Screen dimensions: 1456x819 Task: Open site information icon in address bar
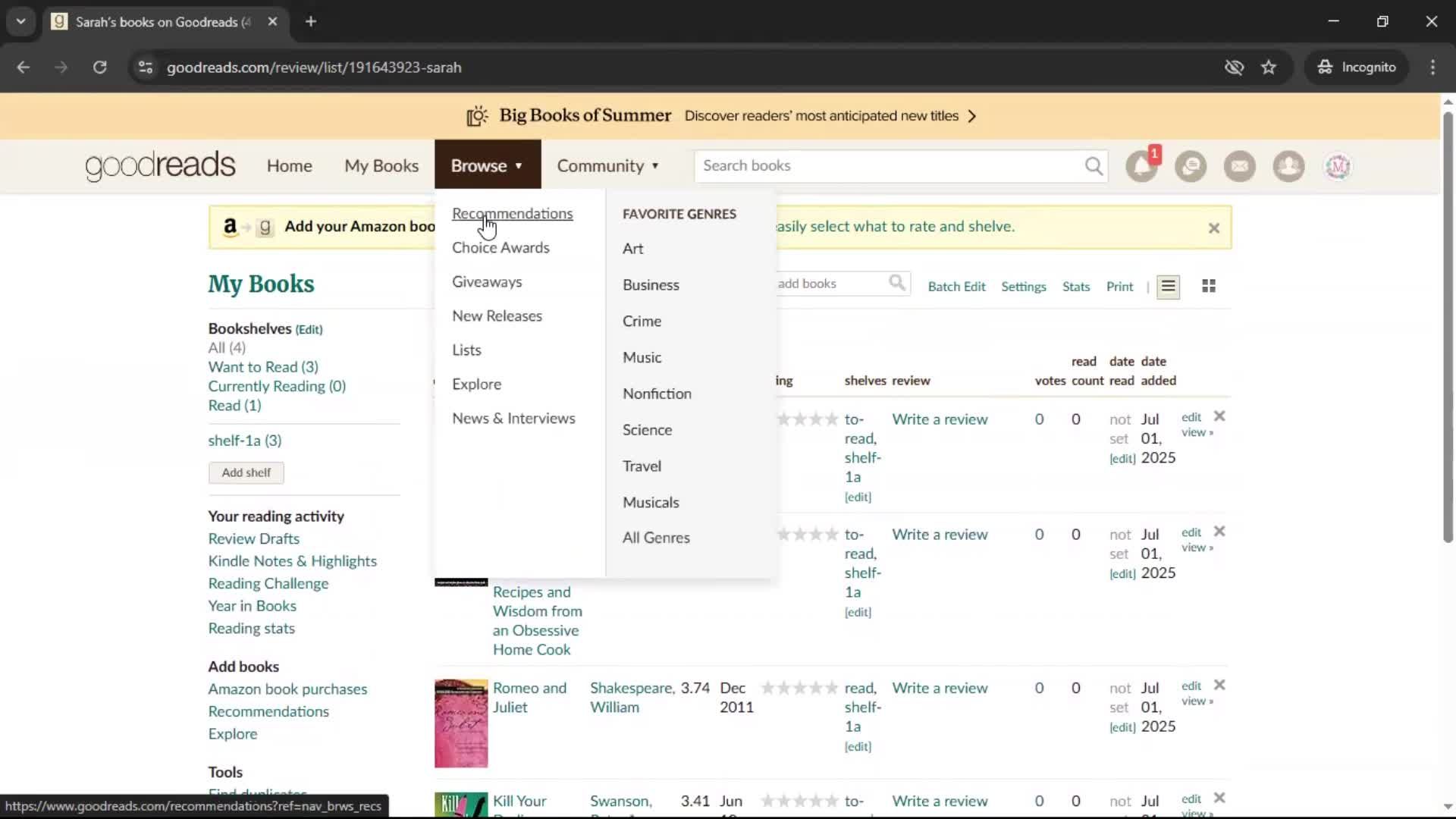pos(146,67)
